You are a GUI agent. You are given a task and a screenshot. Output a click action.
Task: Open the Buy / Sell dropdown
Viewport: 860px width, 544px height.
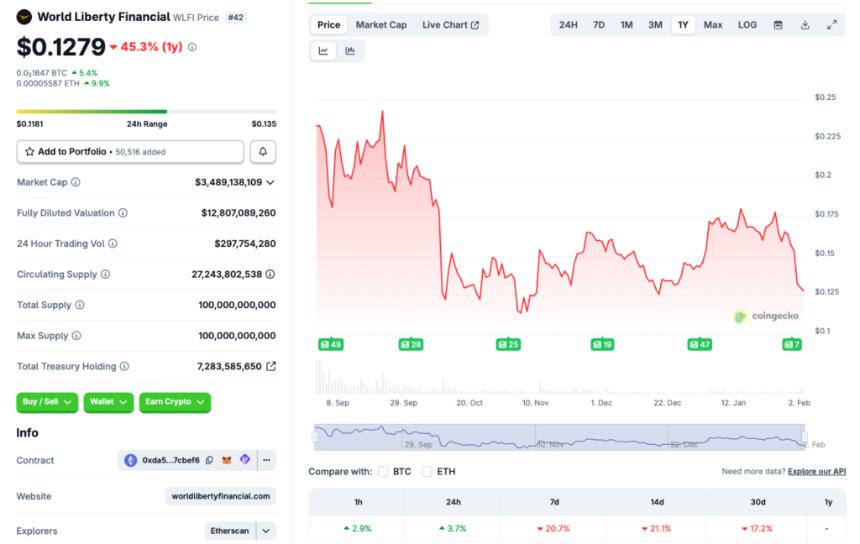[x=48, y=402]
